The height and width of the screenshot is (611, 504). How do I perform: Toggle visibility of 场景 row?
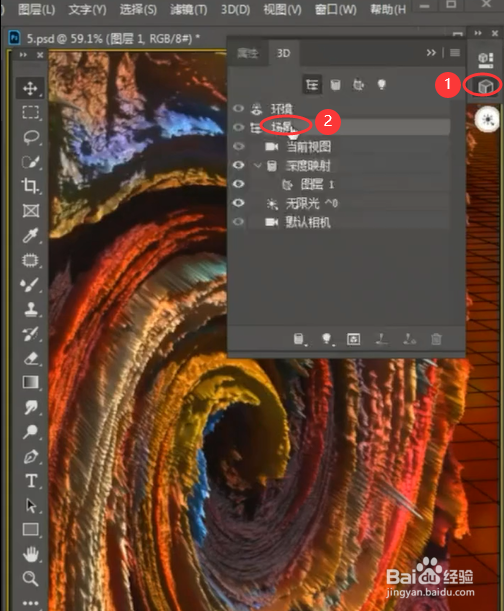click(x=239, y=127)
